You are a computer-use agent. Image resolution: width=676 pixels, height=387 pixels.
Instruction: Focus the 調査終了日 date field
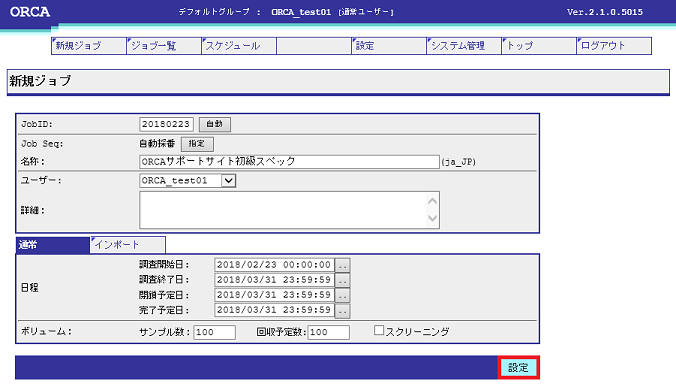tap(274, 280)
